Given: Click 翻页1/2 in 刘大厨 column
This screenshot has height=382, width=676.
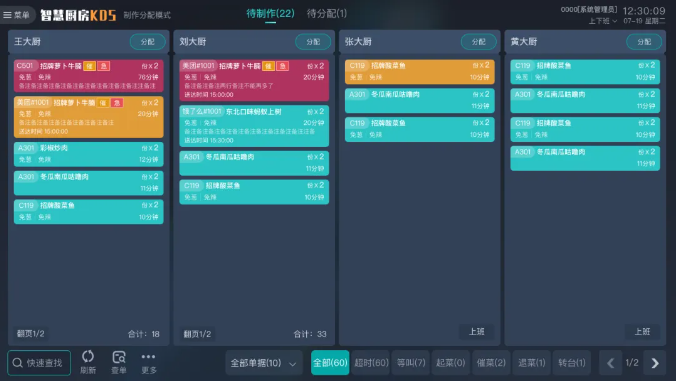Looking at the screenshot, I should (x=197, y=334).
